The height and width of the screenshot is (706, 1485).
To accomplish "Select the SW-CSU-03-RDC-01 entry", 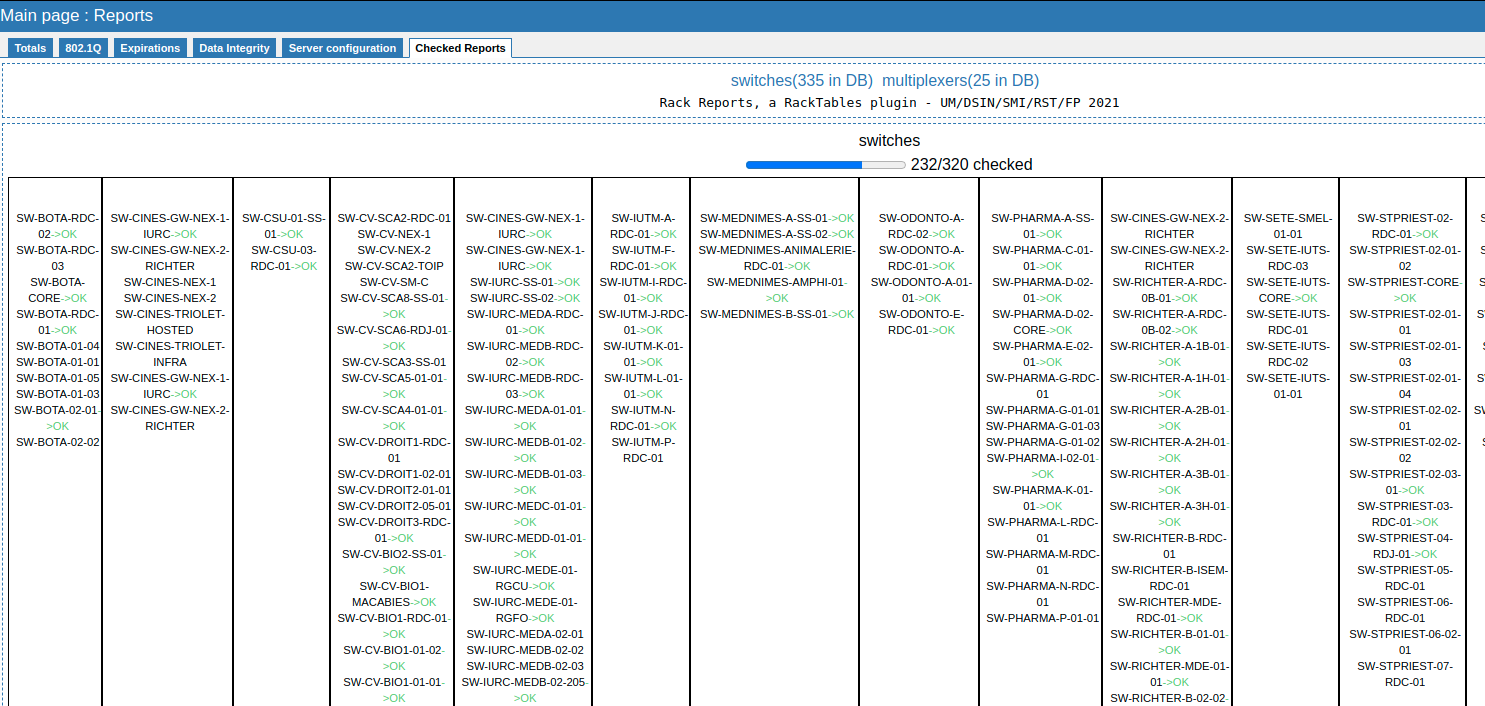I will 283,258.
